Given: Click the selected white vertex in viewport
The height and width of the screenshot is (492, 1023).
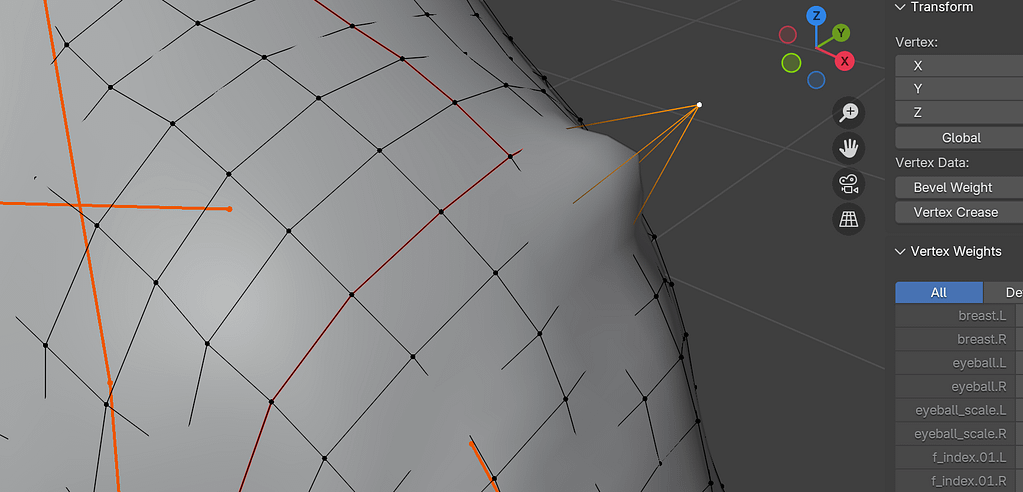Looking at the screenshot, I should tap(699, 105).
